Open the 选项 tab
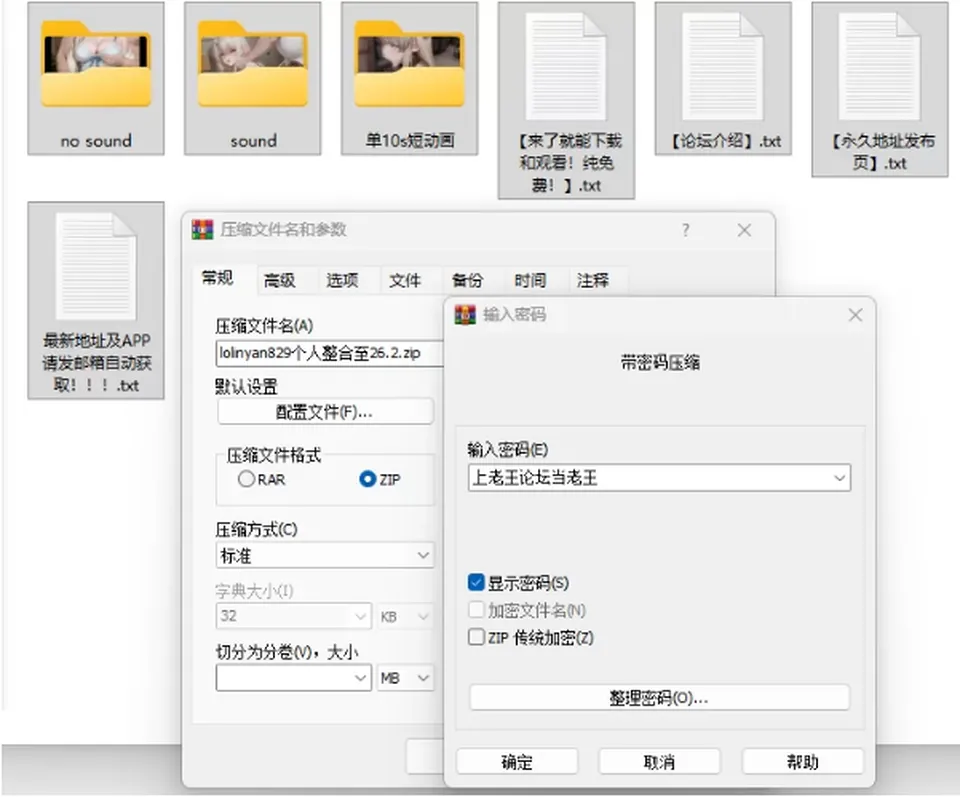Image resolution: width=960 pixels, height=797 pixels. (342, 280)
